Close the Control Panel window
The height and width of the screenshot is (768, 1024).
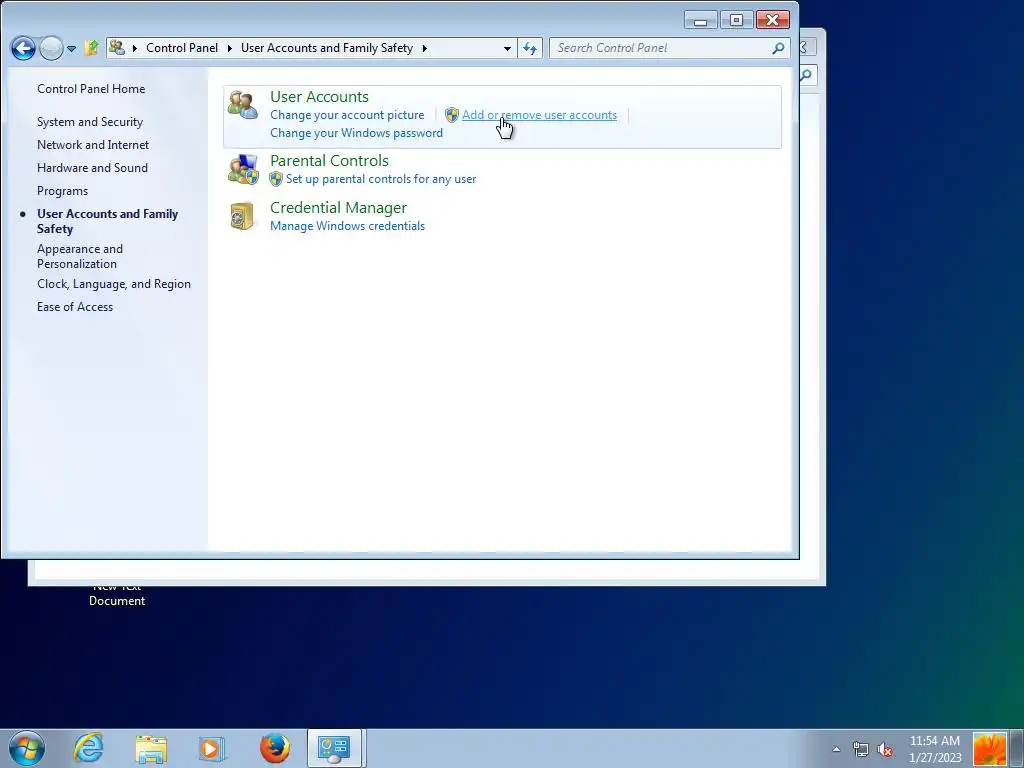pos(773,20)
